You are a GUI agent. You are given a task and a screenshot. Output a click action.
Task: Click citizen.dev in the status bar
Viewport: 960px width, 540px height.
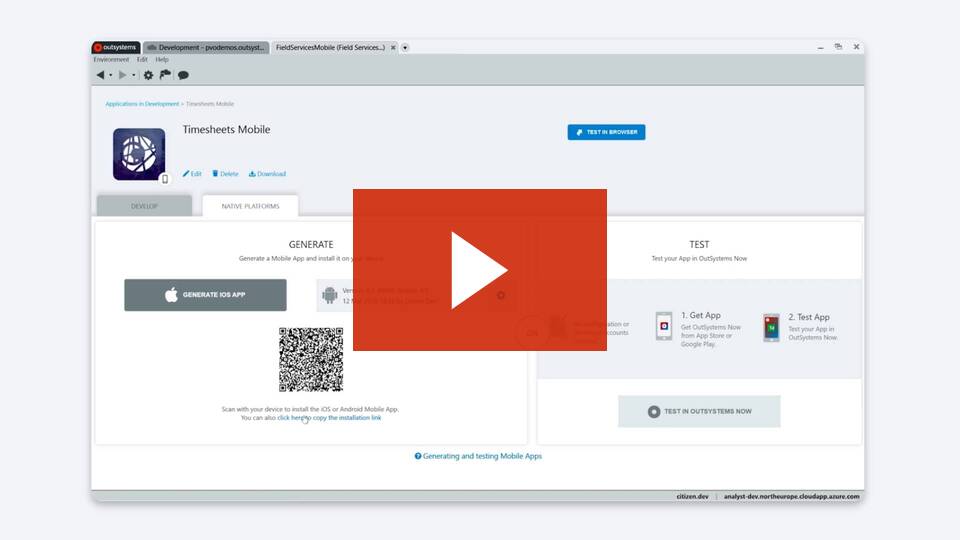pyautogui.click(x=692, y=497)
